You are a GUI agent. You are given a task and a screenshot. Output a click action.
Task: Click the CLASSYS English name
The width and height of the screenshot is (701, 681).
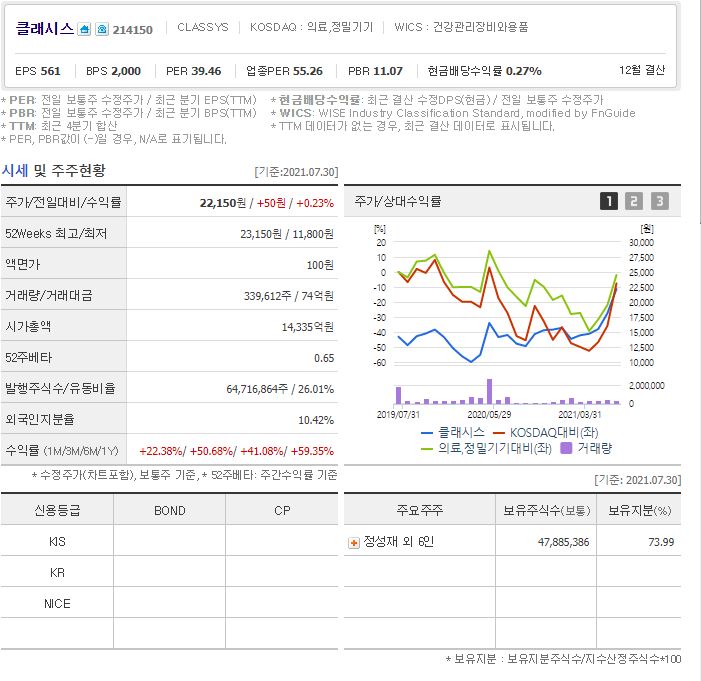coord(203,27)
